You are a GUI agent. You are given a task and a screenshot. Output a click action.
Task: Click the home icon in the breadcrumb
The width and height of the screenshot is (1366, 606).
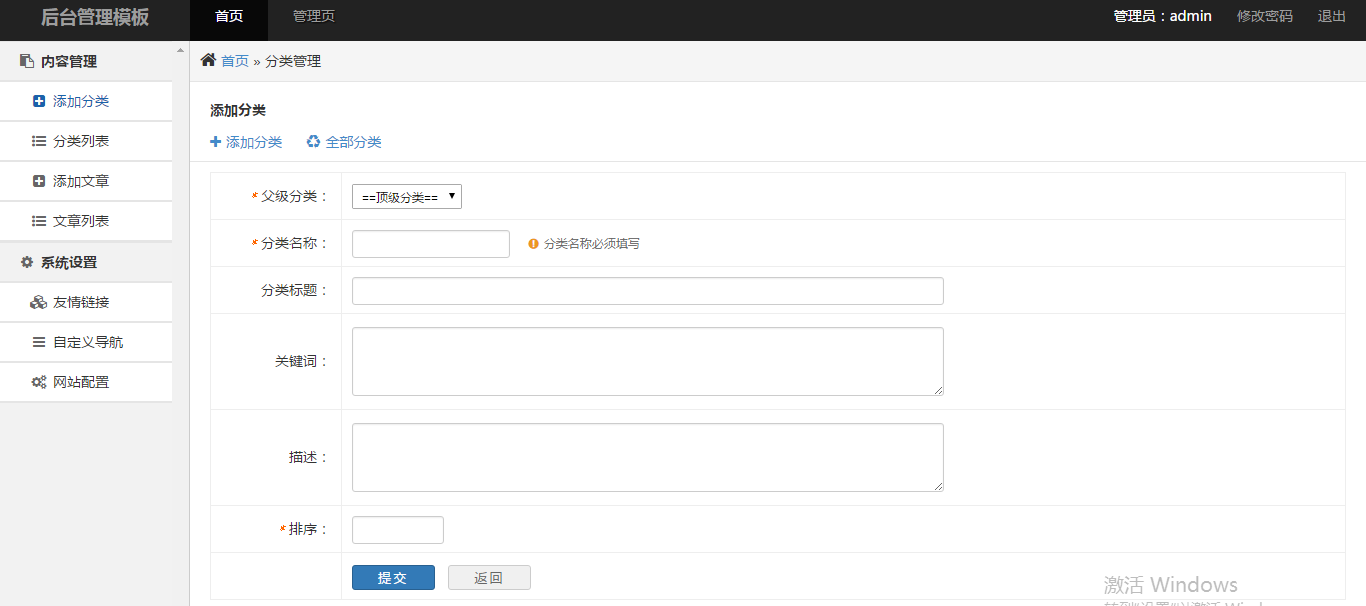click(208, 60)
